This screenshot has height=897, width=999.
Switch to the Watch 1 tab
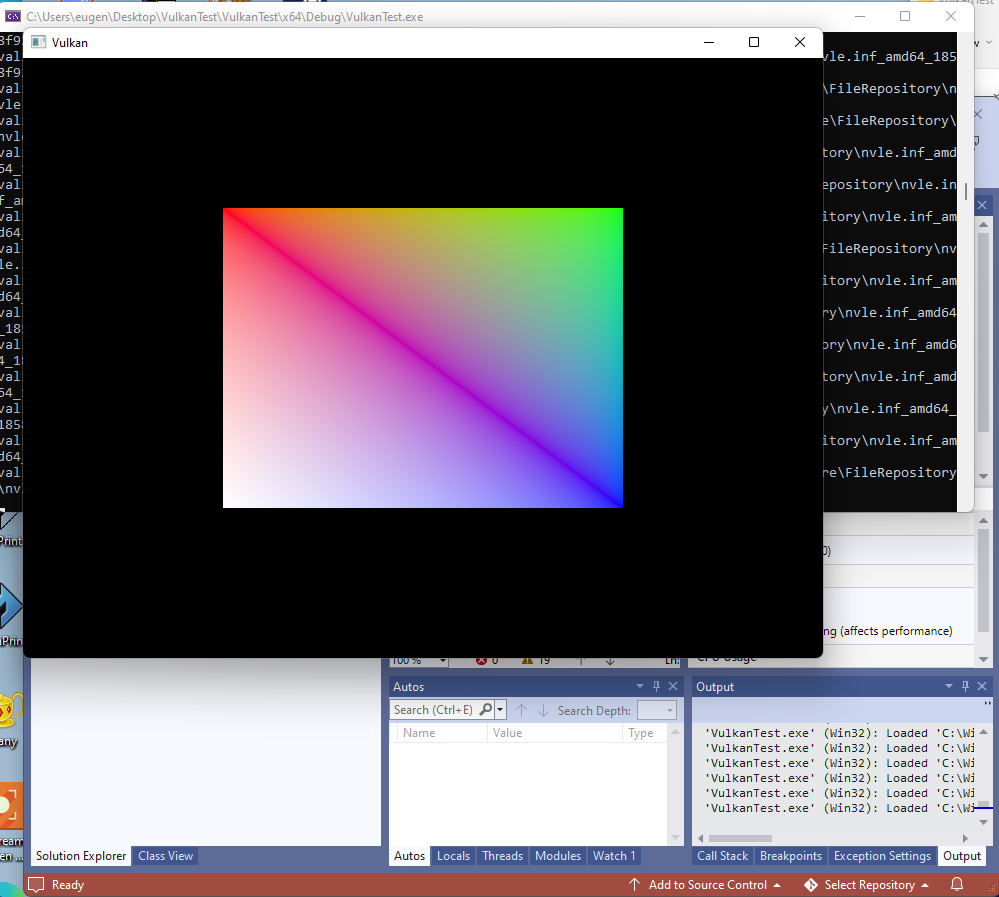click(614, 856)
